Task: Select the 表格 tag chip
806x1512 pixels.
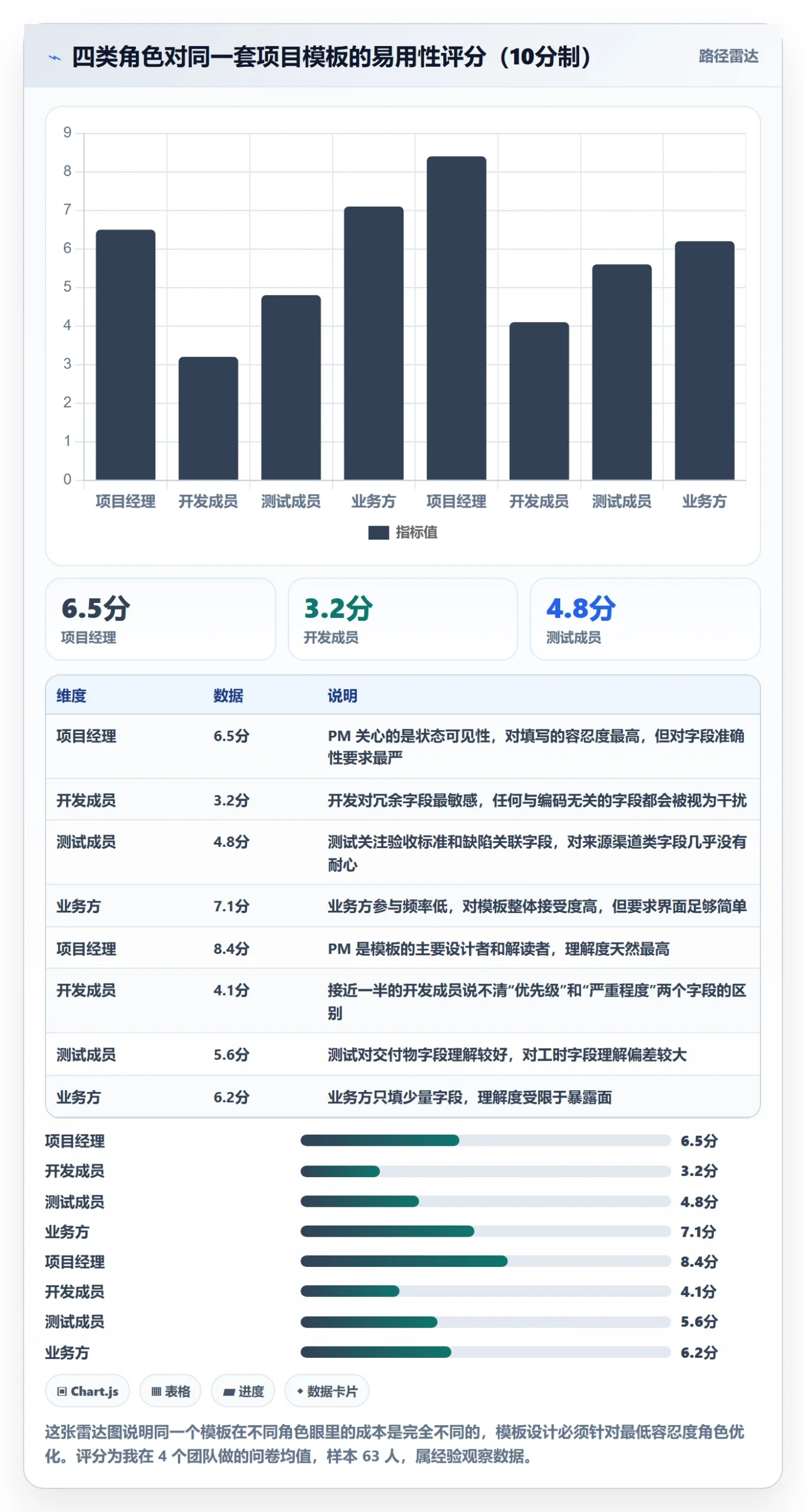Action: pyautogui.click(x=170, y=1391)
